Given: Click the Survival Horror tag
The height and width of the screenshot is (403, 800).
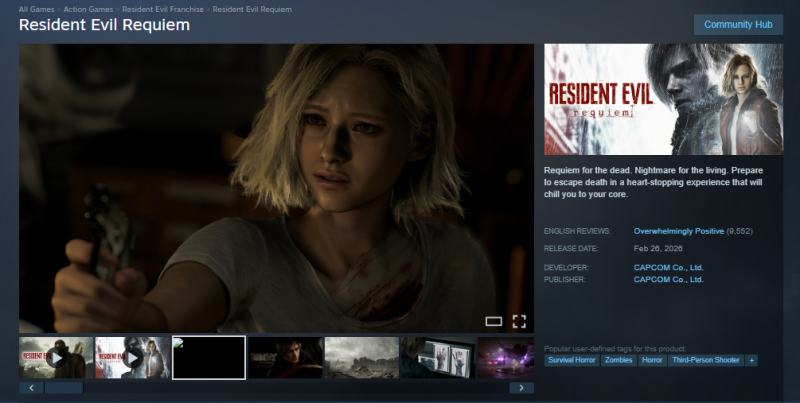Looking at the screenshot, I should [572, 360].
